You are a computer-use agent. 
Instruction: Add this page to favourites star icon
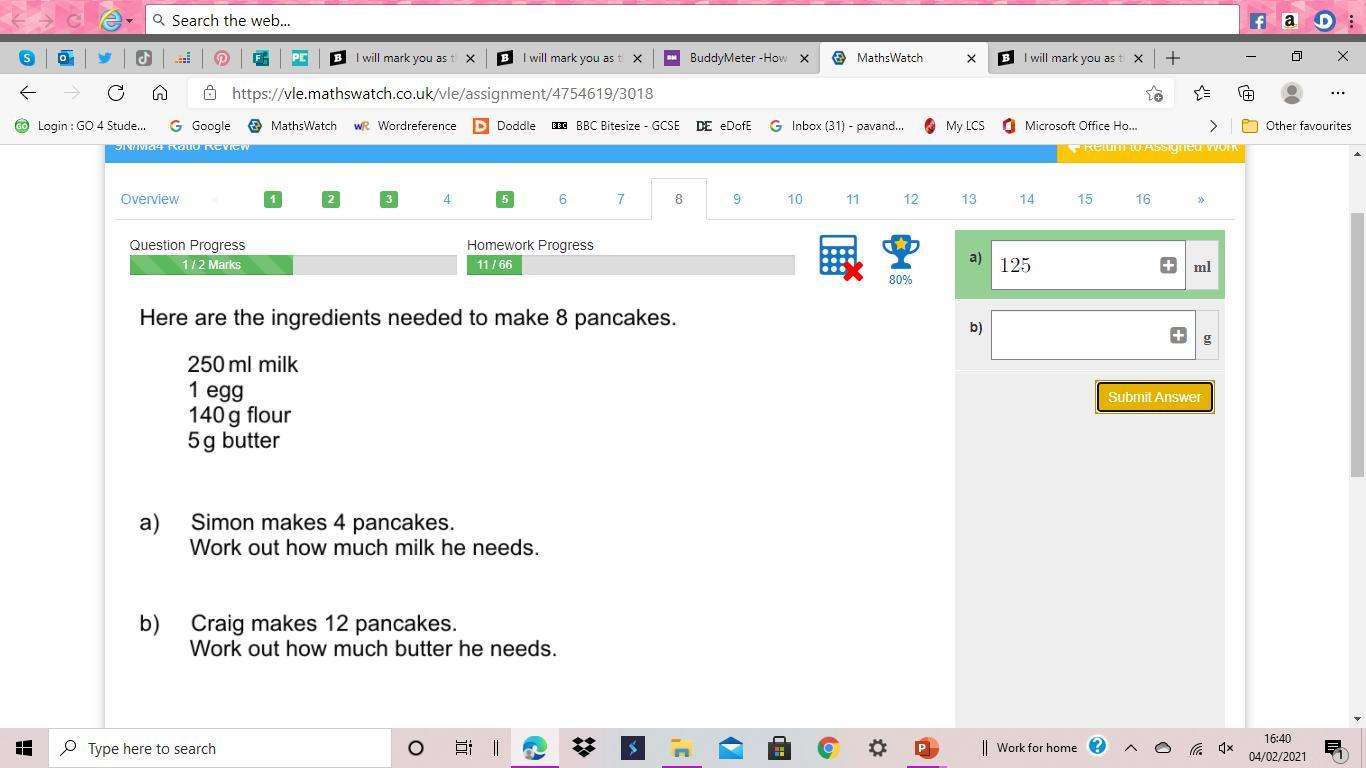1154,93
